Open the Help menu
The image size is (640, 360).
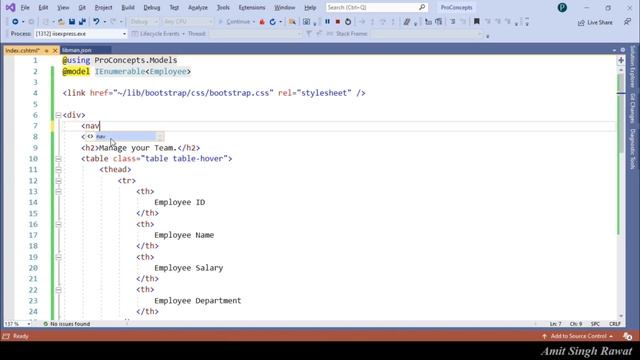pyautogui.click(x=310, y=7)
